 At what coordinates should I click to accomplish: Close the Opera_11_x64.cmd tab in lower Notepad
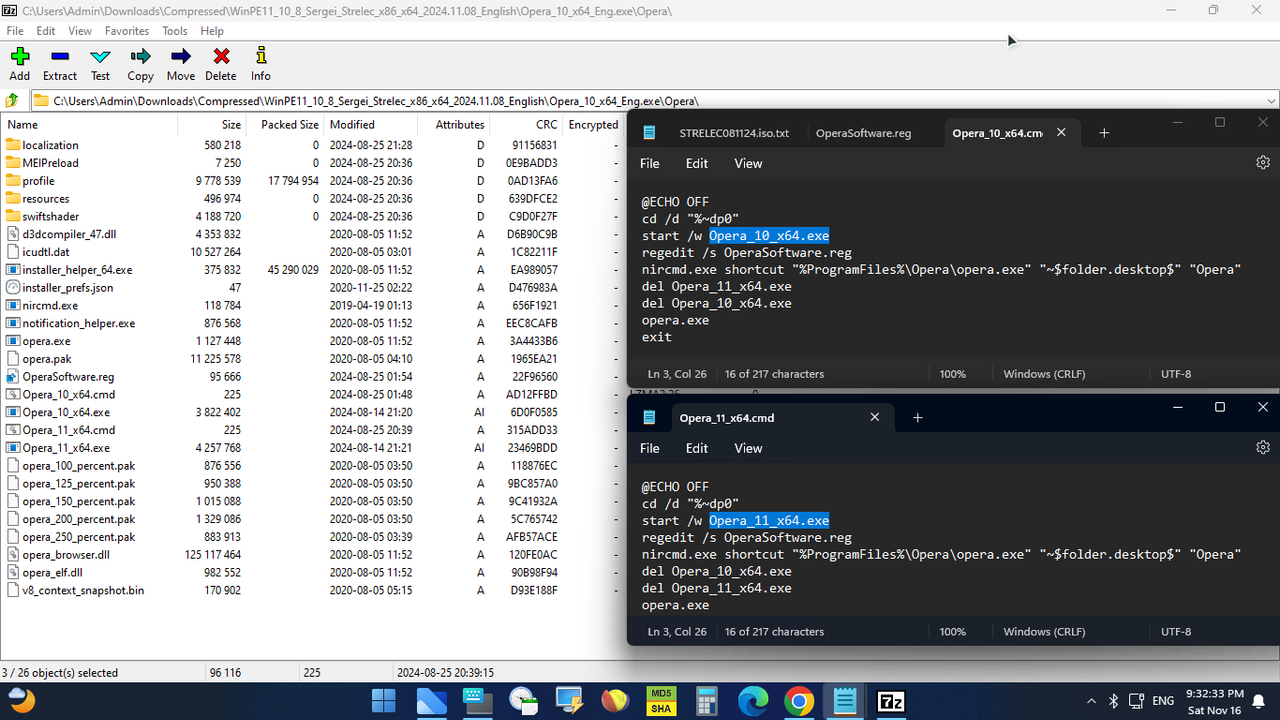coord(874,418)
